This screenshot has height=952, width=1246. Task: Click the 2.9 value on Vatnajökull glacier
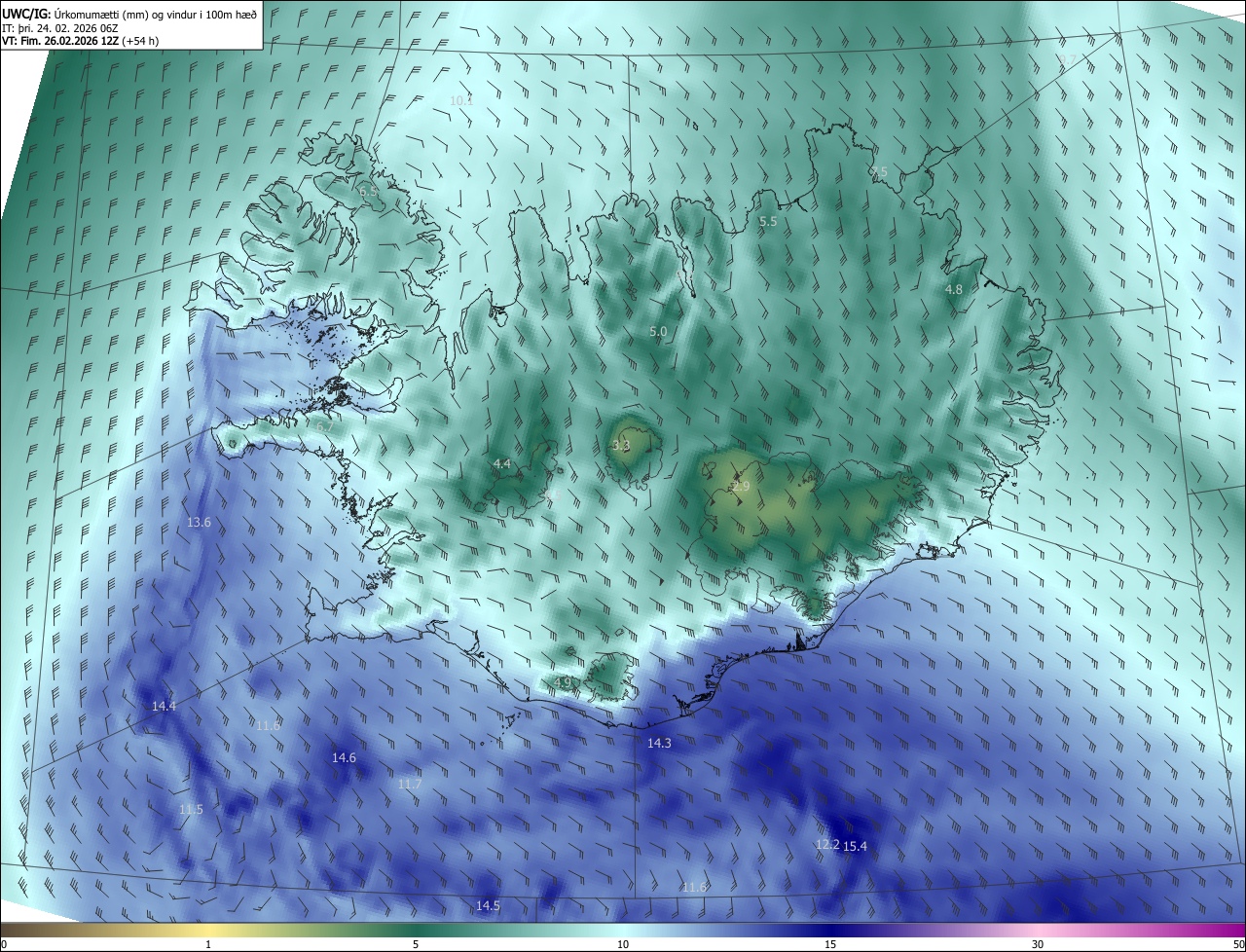741,486
